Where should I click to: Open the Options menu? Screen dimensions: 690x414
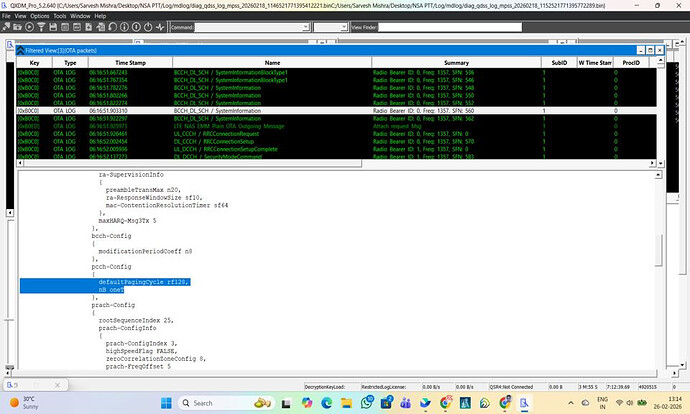click(40, 16)
